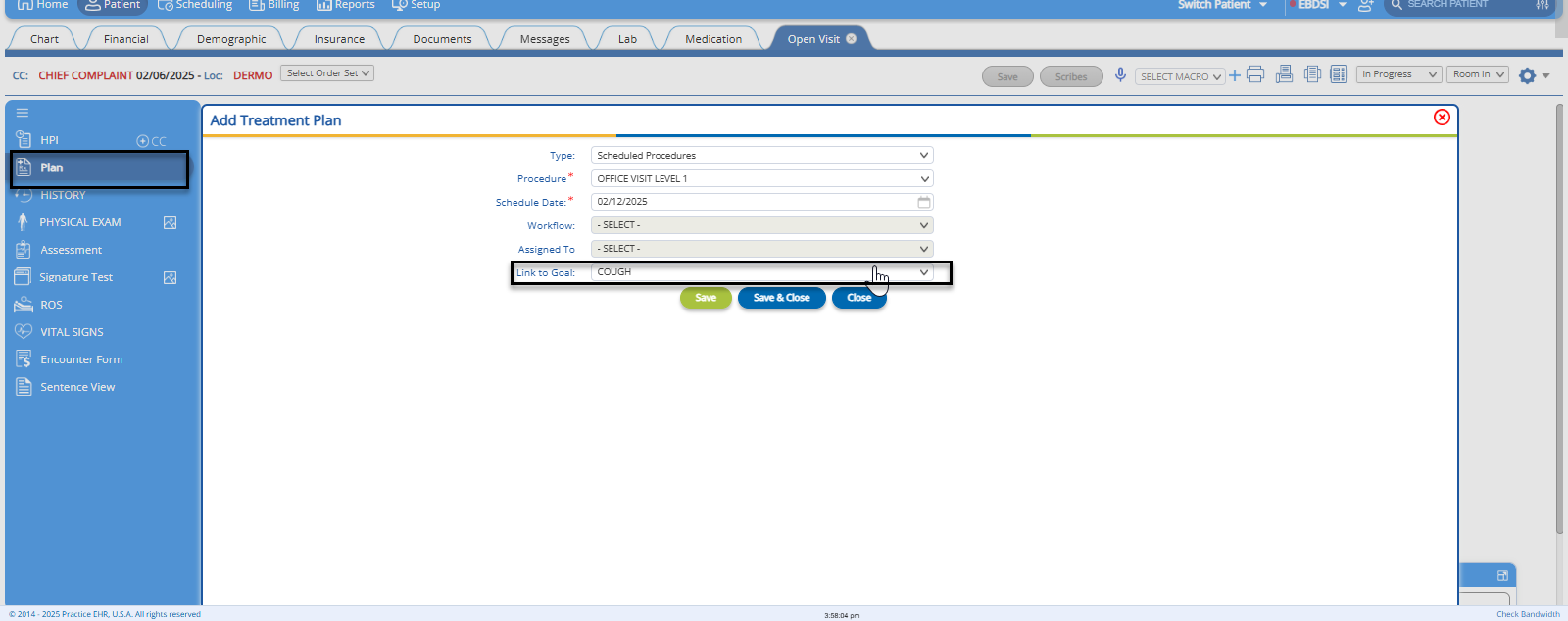Viewport: 1568px width, 621px height.
Task: Open the Workflow dropdown
Action: (x=761, y=225)
